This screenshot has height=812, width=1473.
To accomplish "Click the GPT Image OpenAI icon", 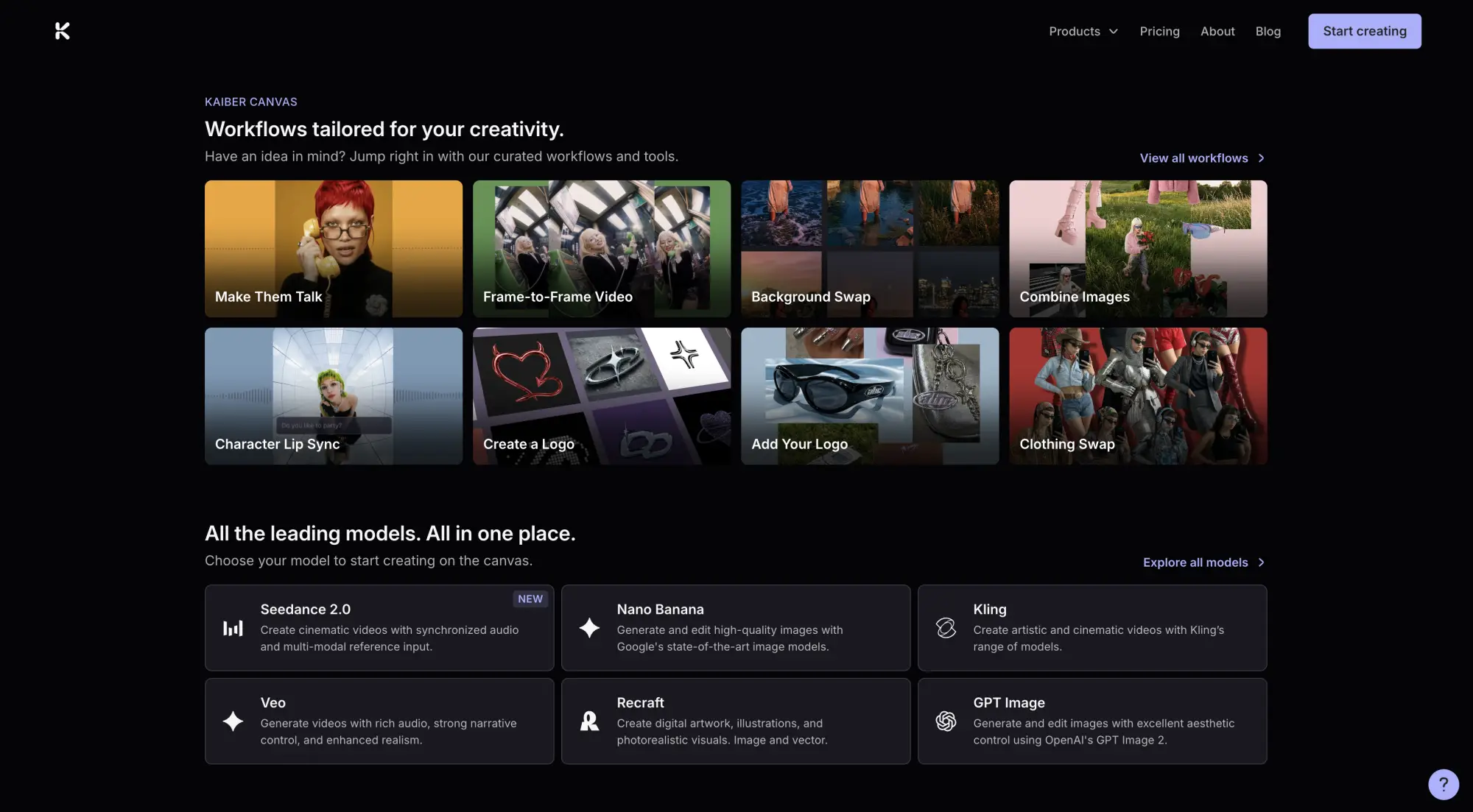I will [946, 721].
